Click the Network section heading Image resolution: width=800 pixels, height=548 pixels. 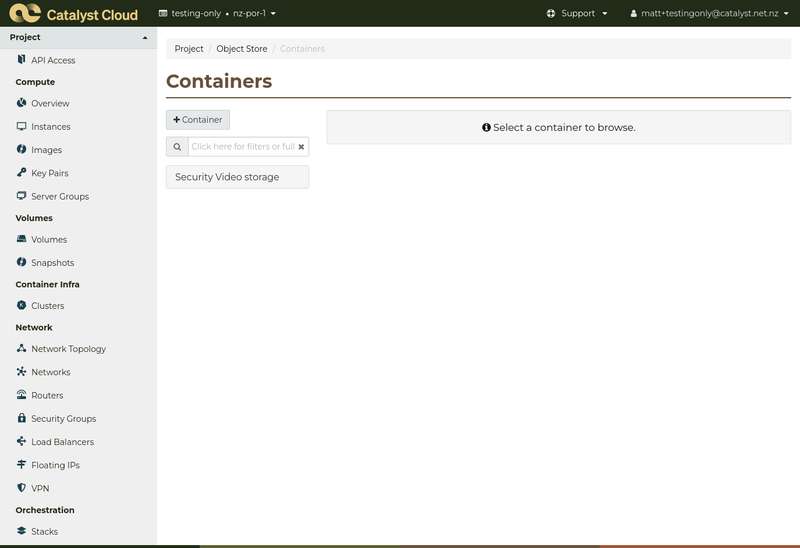(34, 327)
